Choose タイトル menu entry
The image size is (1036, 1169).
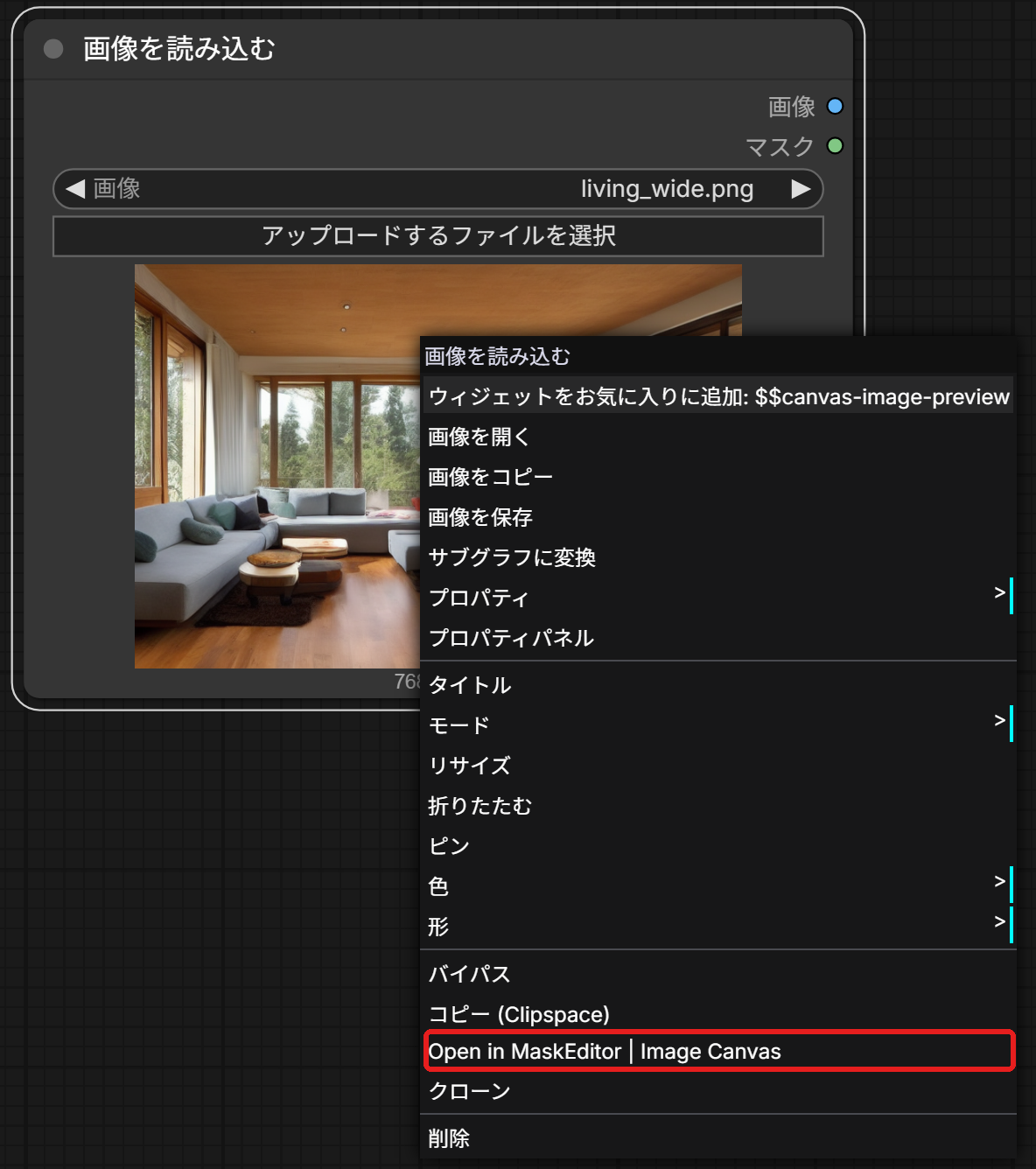pyautogui.click(x=718, y=685)
